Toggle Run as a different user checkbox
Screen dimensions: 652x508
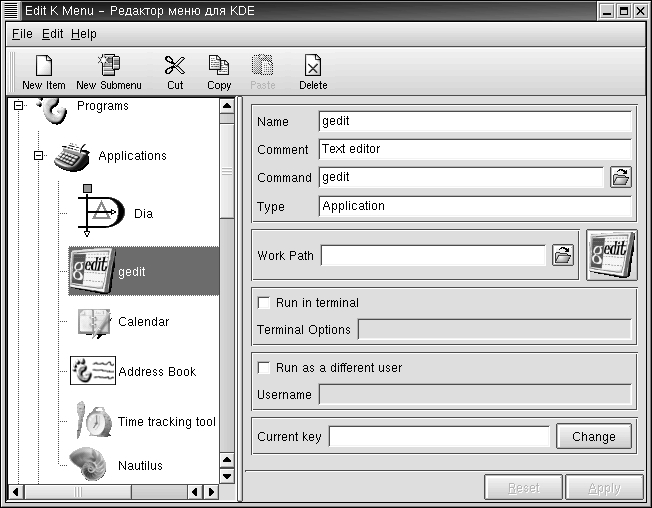point(265,368)
